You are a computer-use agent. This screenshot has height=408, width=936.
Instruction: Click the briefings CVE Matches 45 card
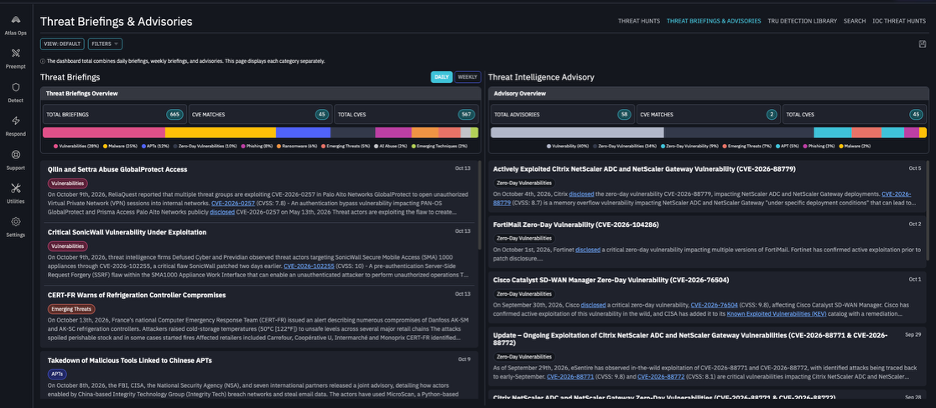click(260, 114)
